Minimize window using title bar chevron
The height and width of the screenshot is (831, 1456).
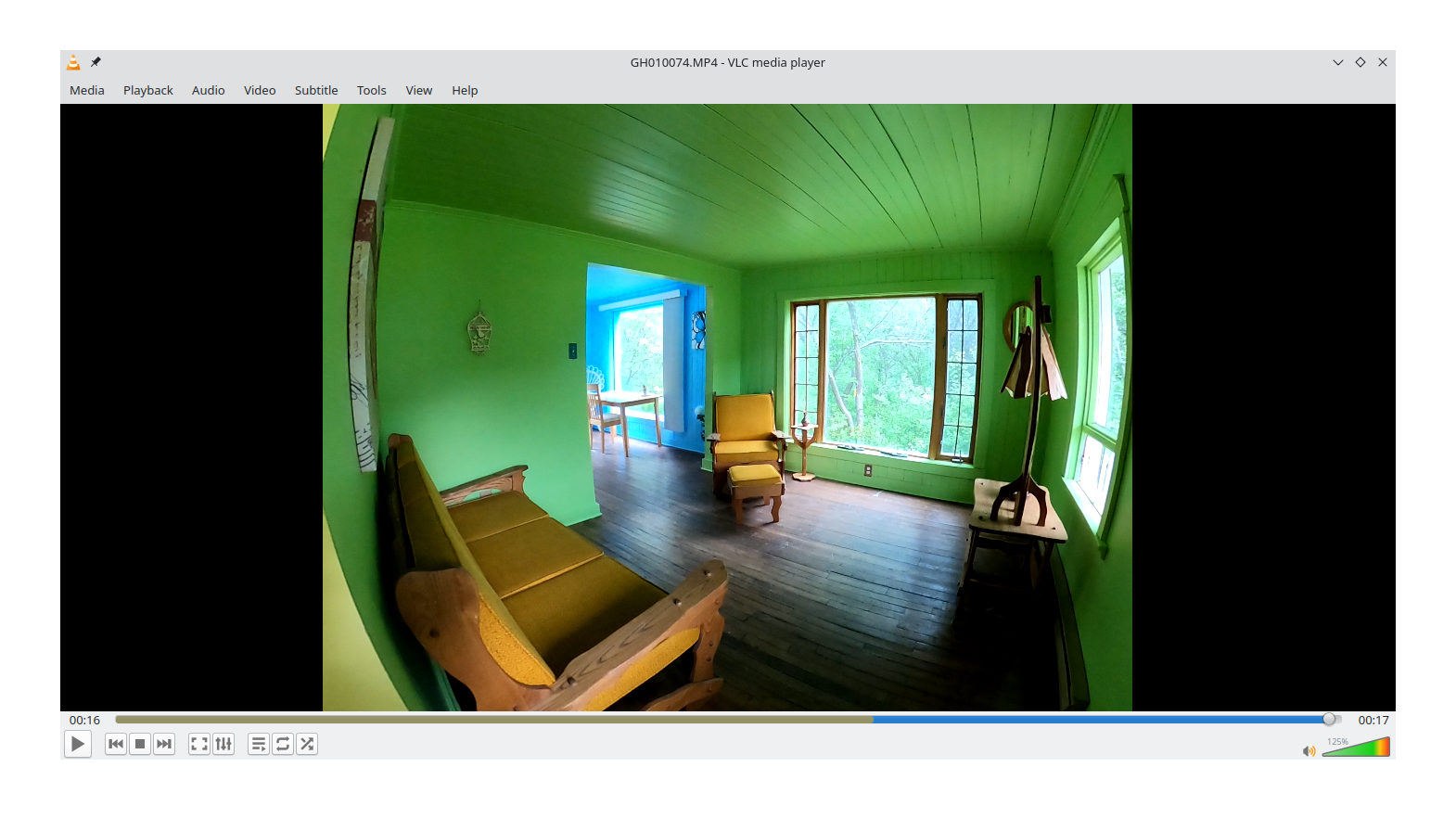tap(1338, 62)
